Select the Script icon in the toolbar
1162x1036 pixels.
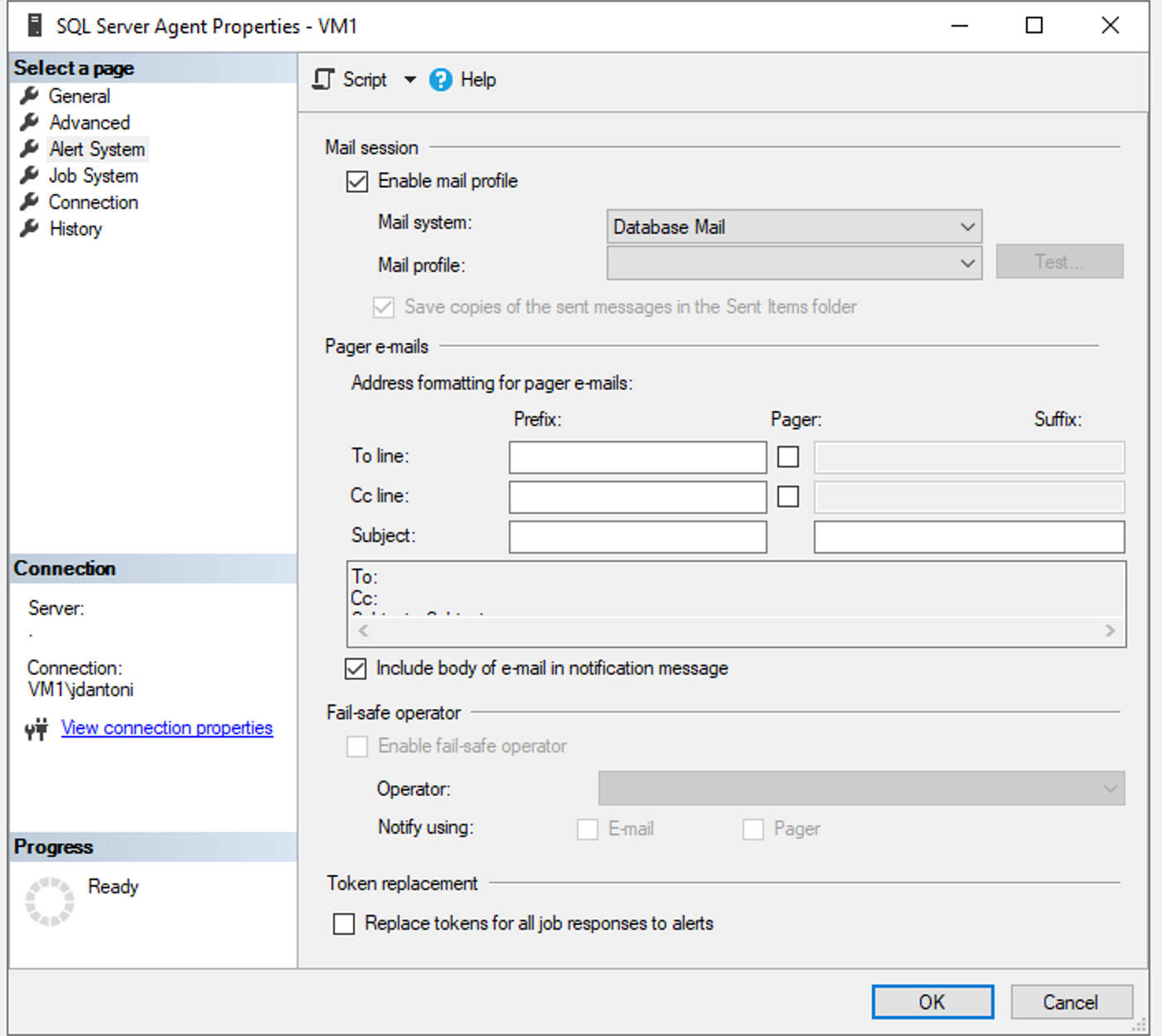tap(324, 80)
